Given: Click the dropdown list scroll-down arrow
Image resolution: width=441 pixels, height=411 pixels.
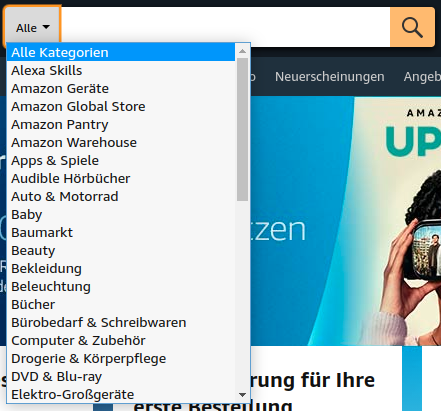Looking at the screenshot, I should (x=242, y=395).
